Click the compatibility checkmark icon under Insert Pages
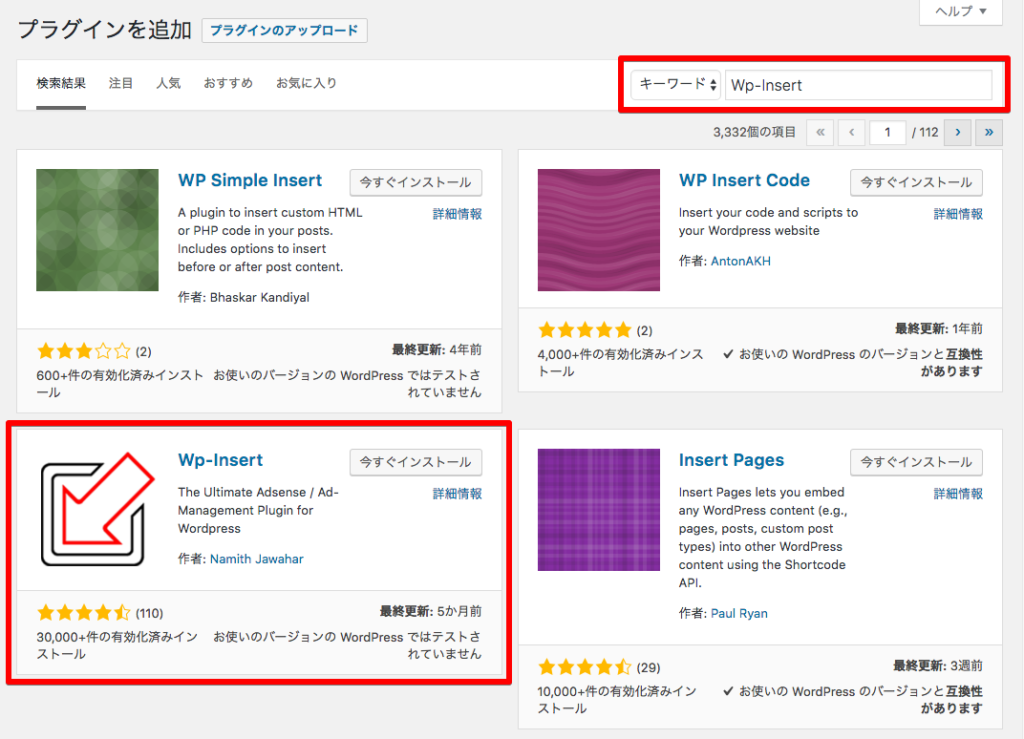This screenshot has height=739, width=1024. pyautogui.click(x=729, y=690)
